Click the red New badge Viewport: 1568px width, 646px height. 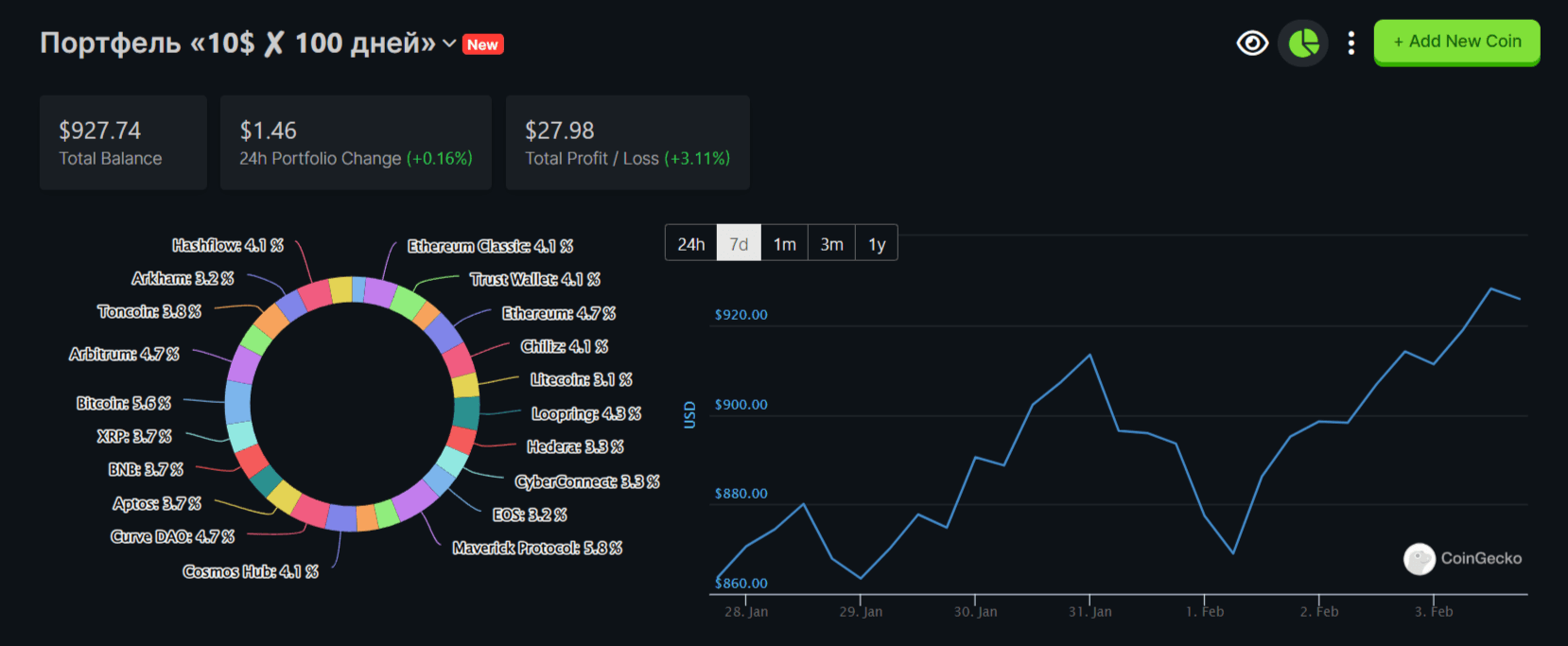(x=482, y=44)
